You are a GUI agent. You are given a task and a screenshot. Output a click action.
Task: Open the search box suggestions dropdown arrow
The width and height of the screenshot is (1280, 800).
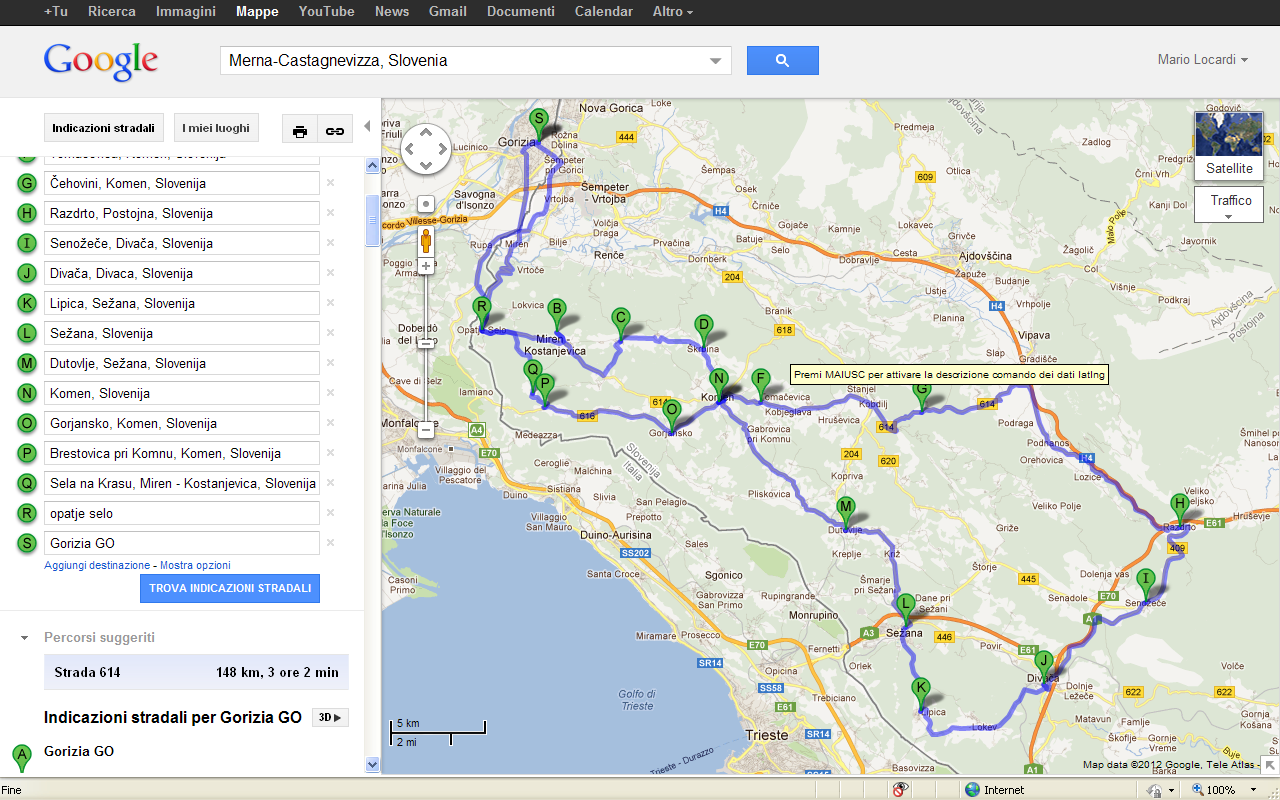(x=715, y=61)
